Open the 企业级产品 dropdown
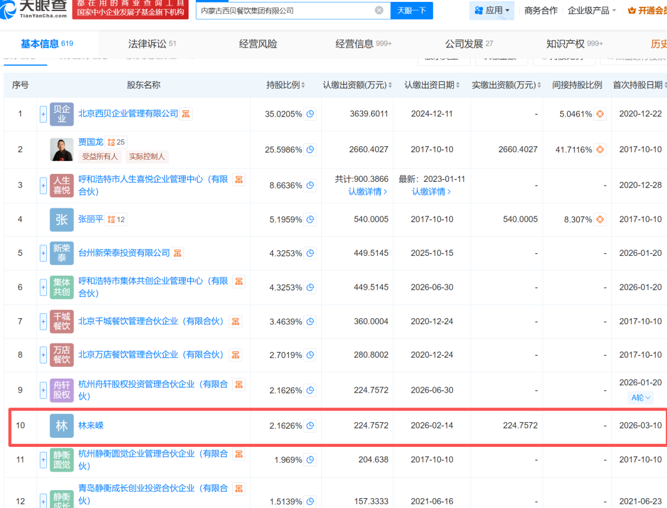This screenshot has height=508, width=667. pyautogui.click(x=592, y=11)
